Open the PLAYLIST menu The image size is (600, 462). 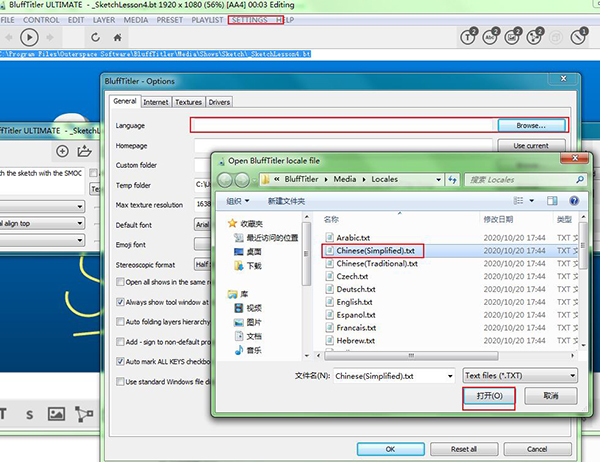[x=207, y=20]
